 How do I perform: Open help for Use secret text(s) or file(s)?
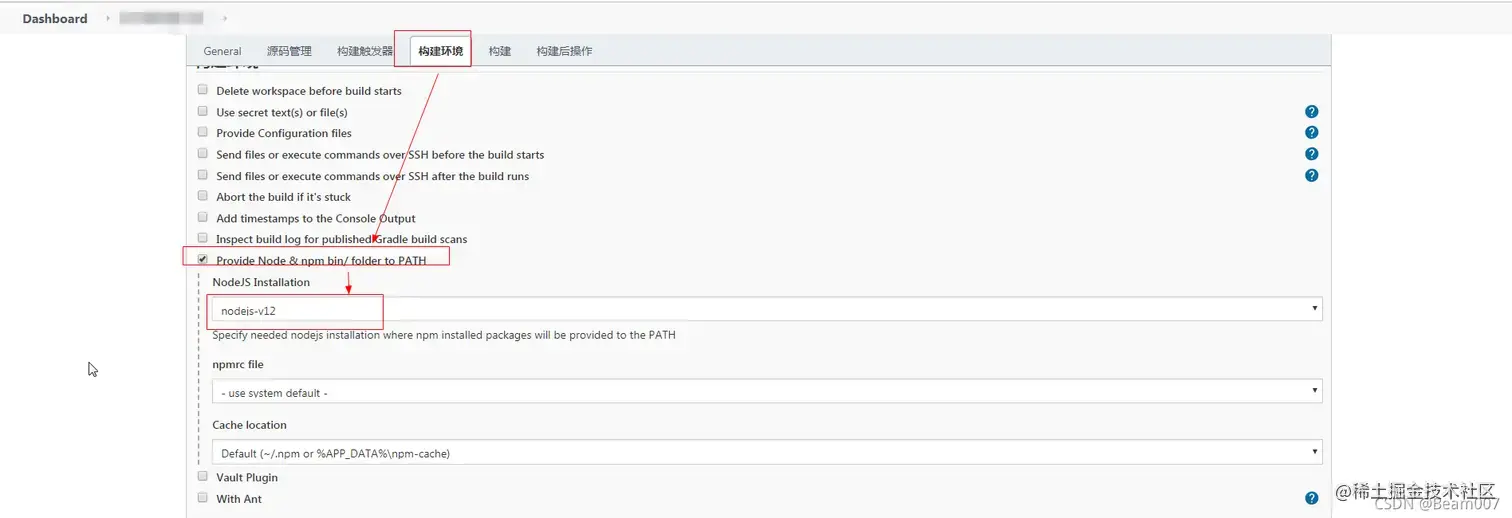[1311, 112]
